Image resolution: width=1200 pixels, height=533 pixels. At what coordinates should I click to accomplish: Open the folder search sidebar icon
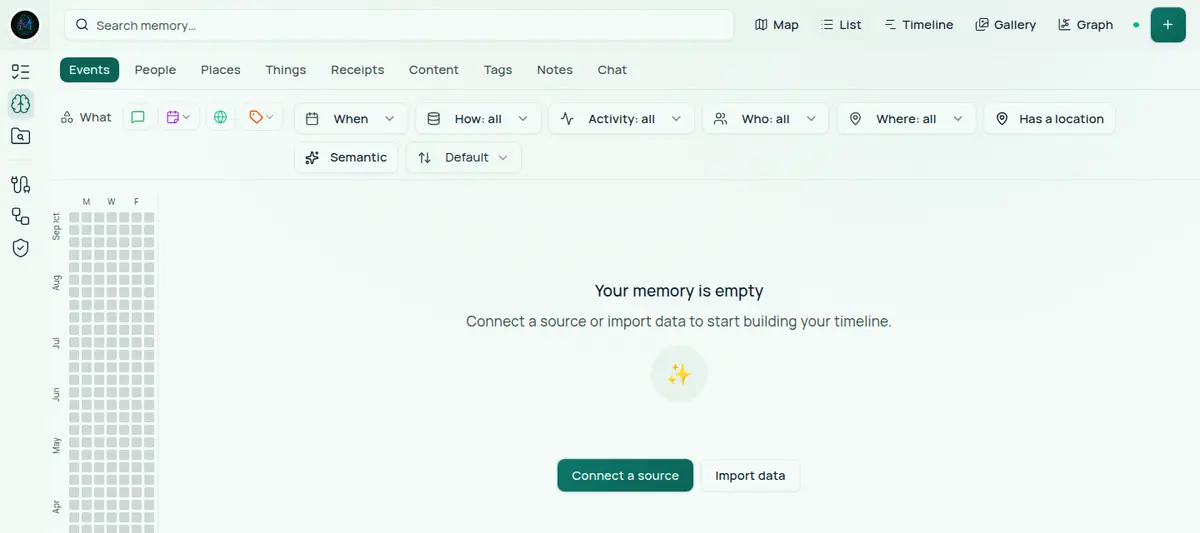[x=20, y=136]
